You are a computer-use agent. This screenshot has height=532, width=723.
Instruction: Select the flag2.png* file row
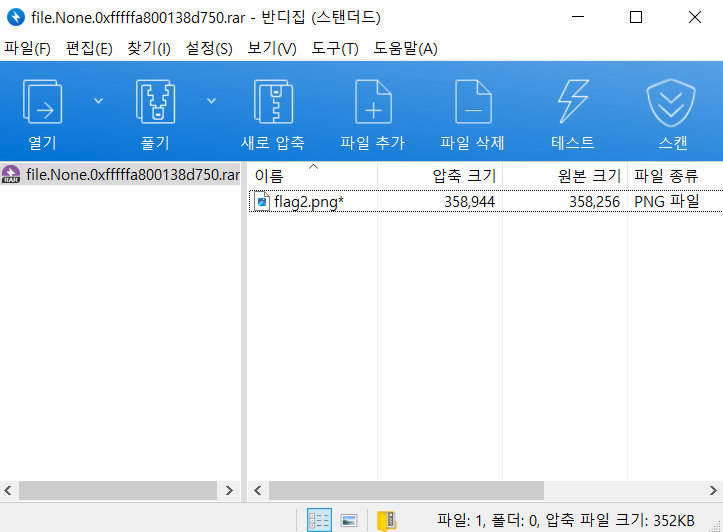(486, 201)
